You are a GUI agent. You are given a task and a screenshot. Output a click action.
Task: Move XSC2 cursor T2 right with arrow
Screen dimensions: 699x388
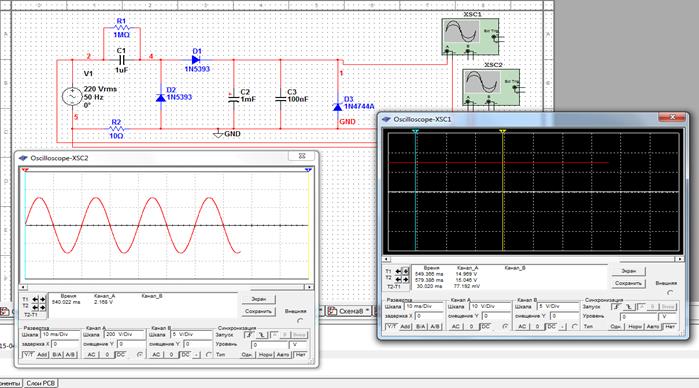click(x=43, y=307)
